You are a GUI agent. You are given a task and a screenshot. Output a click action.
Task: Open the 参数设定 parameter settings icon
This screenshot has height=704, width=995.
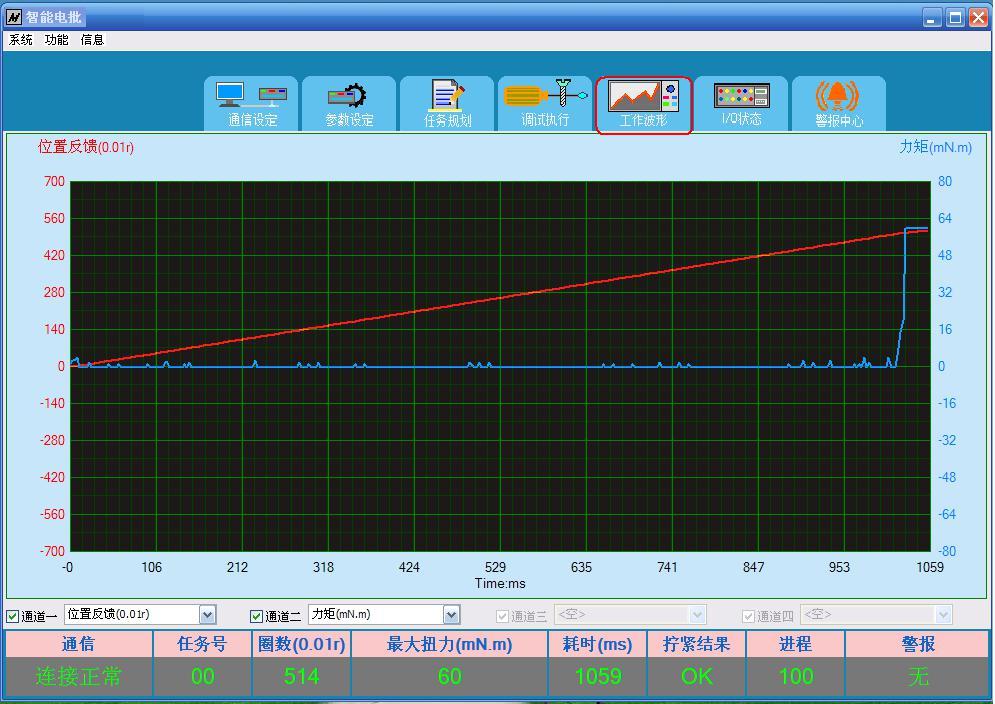349,103
